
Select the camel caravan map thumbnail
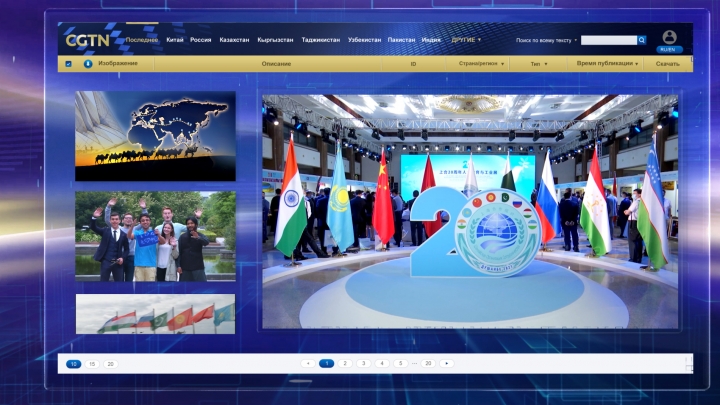(x=155, y=136)
